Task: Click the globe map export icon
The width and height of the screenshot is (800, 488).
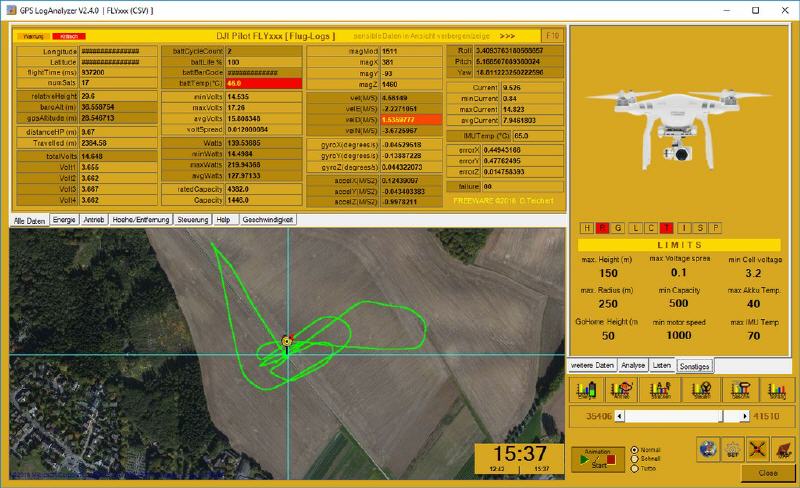Action: coord(708,449)
